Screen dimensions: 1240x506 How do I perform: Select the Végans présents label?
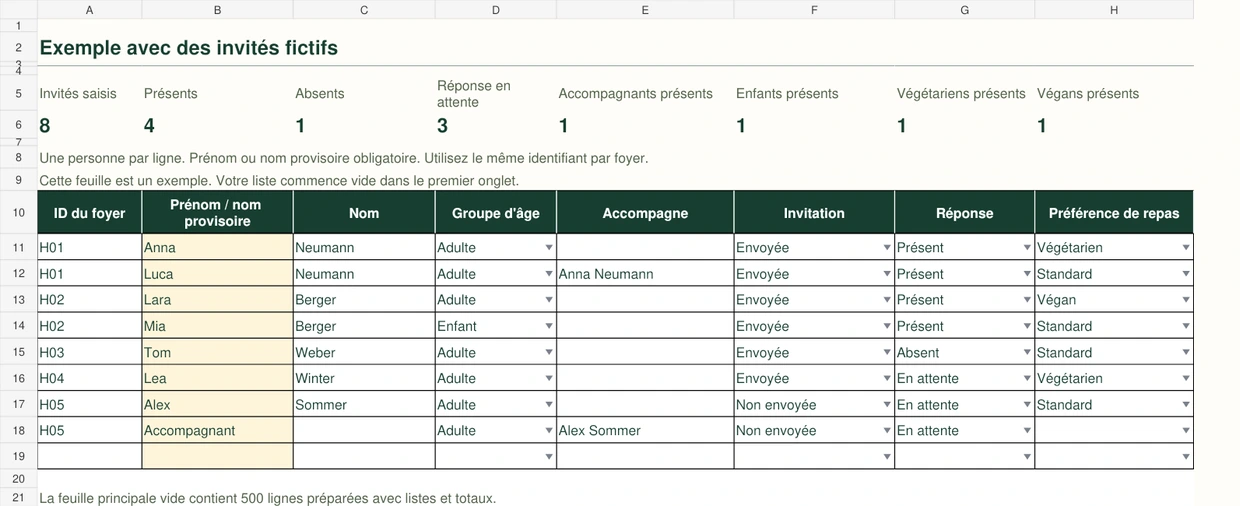pos(1088,94)
